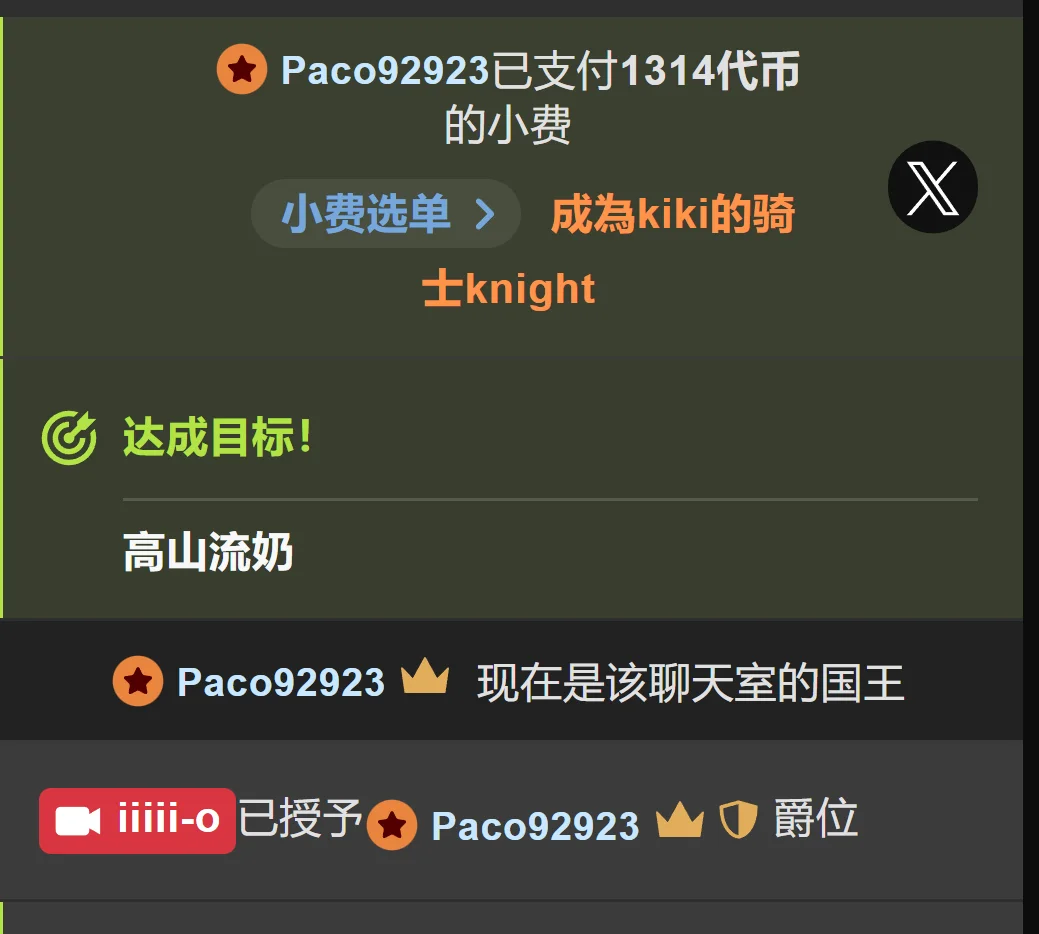Click the camera icon in the iiiii-o tag
Image resolution: width=1039 pixels, height=934 pixels.
pos(78,821)
